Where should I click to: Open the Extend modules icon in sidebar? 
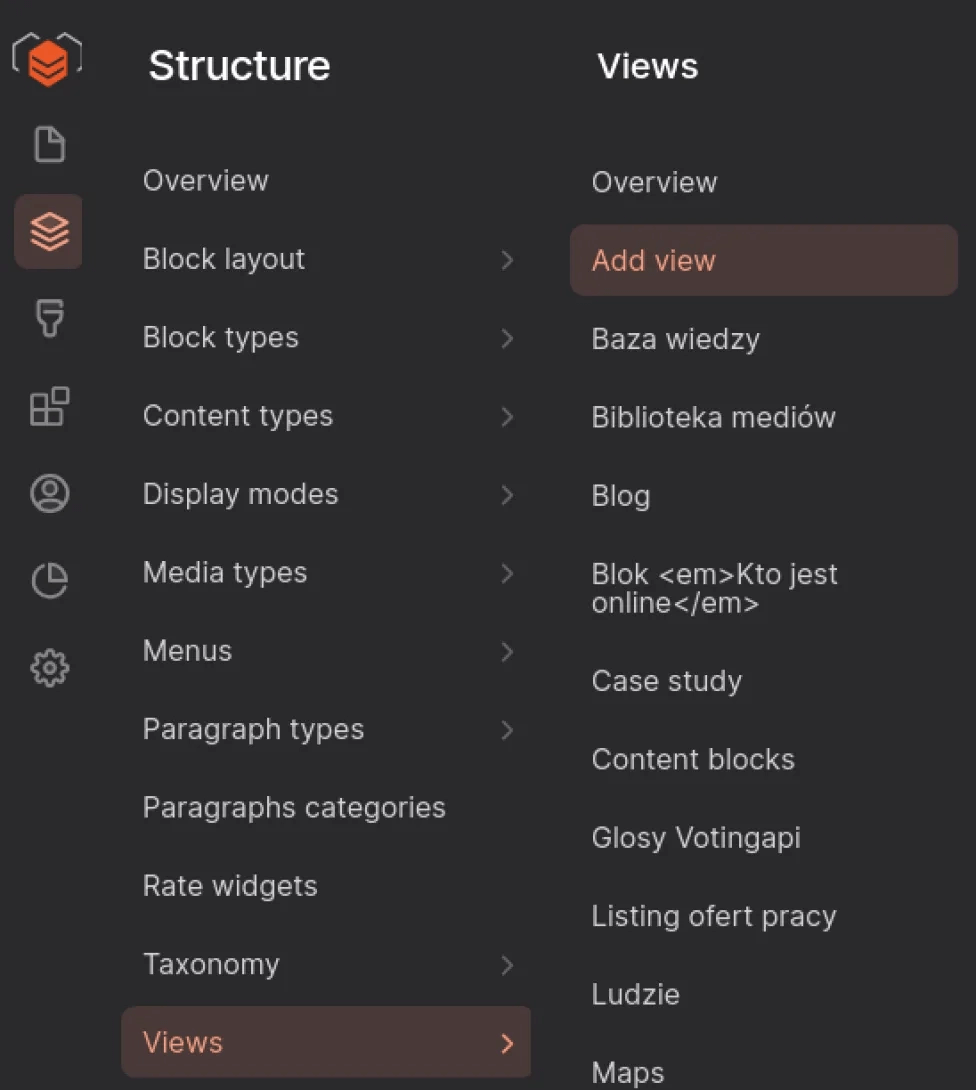(x=49, y=407)
